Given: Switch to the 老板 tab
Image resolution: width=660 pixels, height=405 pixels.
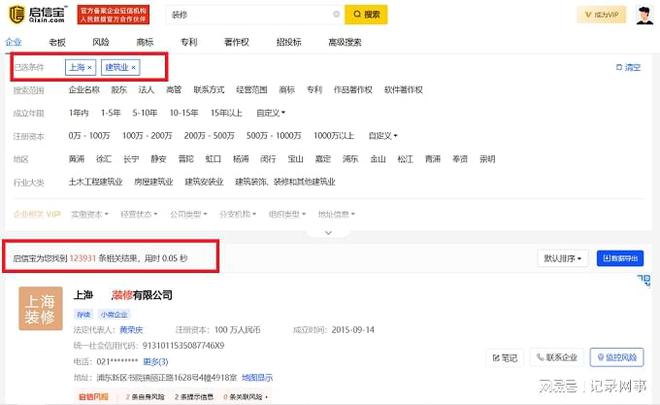Looking at the screenshot, I should 57,42.
